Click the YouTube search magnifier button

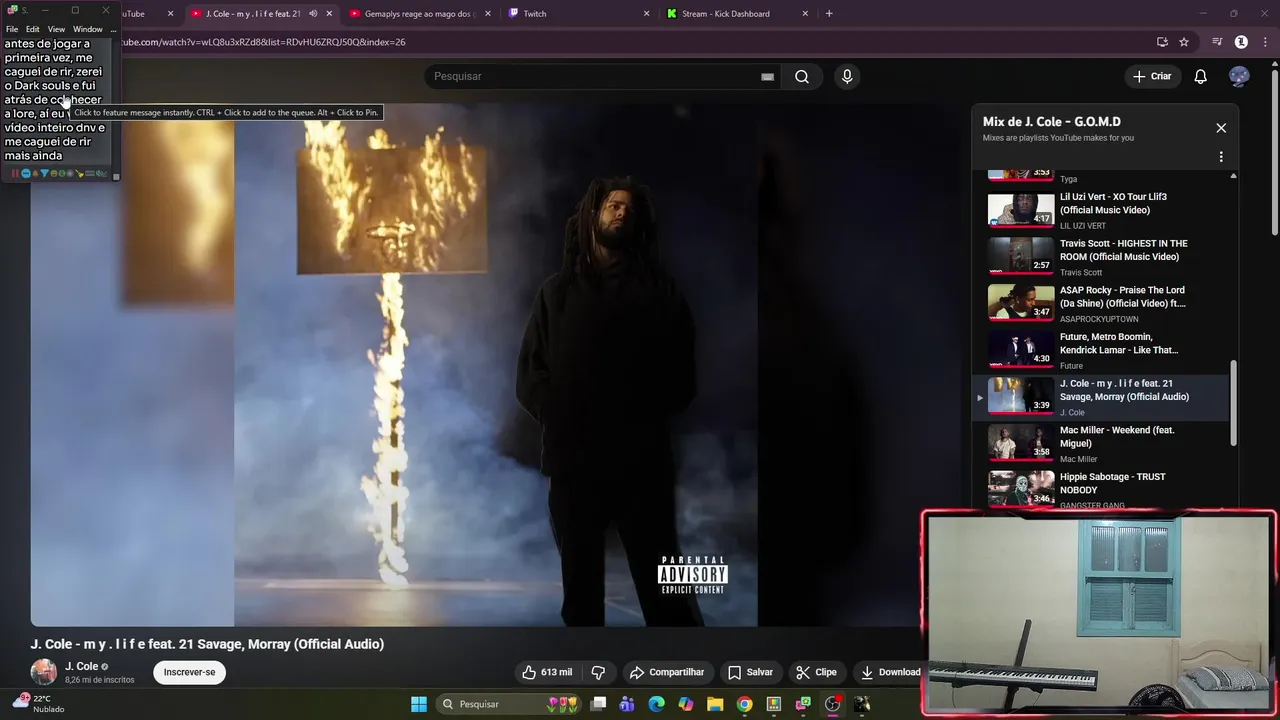(x=802, y=77)
